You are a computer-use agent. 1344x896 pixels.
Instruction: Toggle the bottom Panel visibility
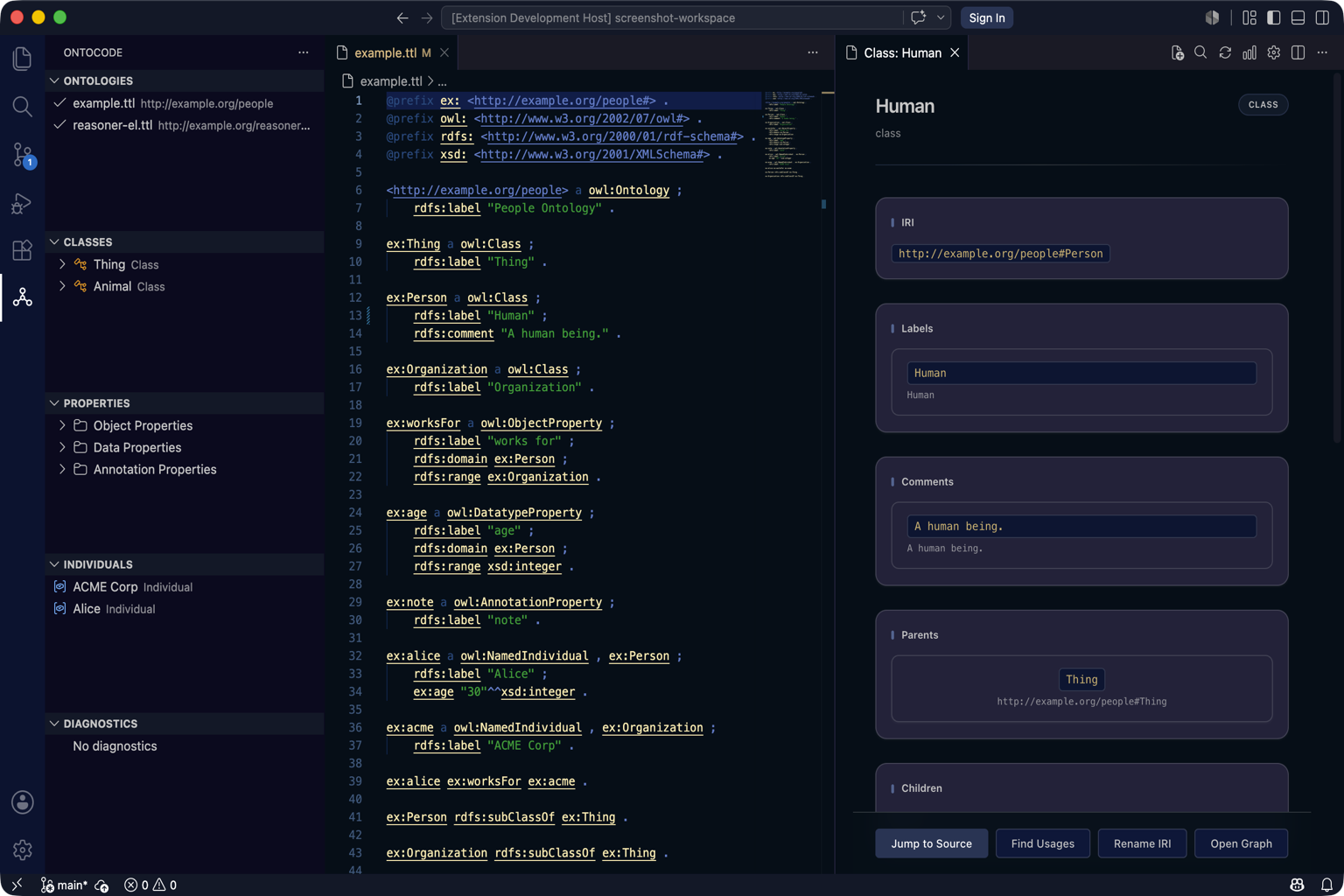pyautogui.click(x=1298, y=17)
